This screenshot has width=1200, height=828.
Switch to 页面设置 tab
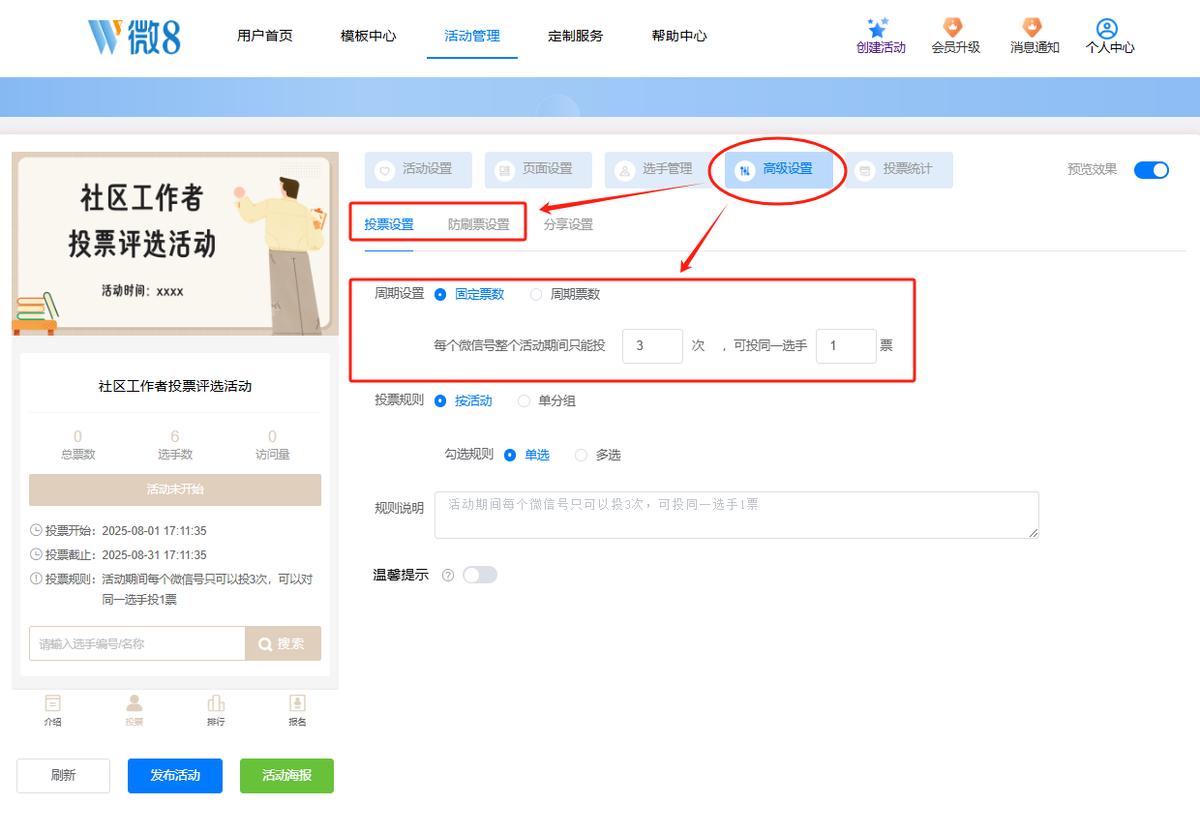[538, 170]
